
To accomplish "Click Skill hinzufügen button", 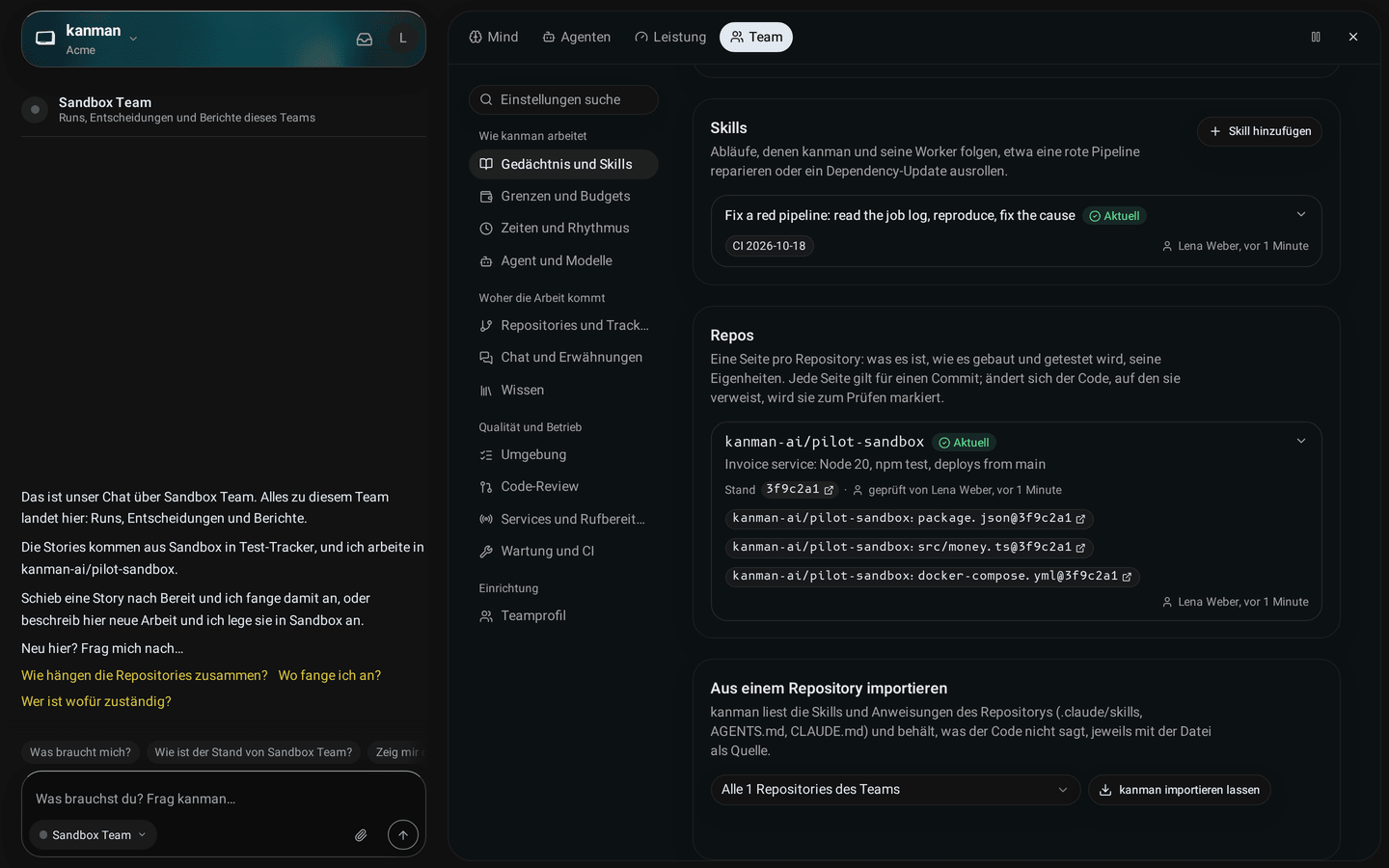I will (1260, 132).
